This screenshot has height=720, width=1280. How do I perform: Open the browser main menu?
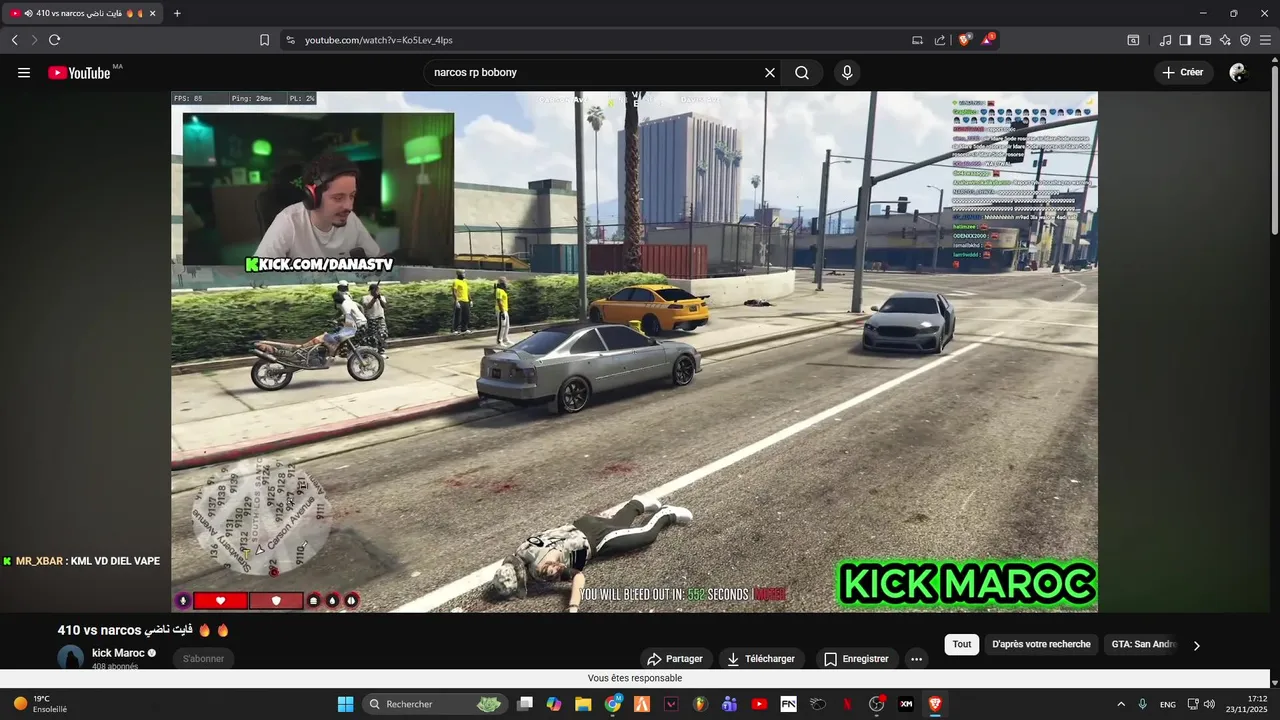coord(1265,40)
